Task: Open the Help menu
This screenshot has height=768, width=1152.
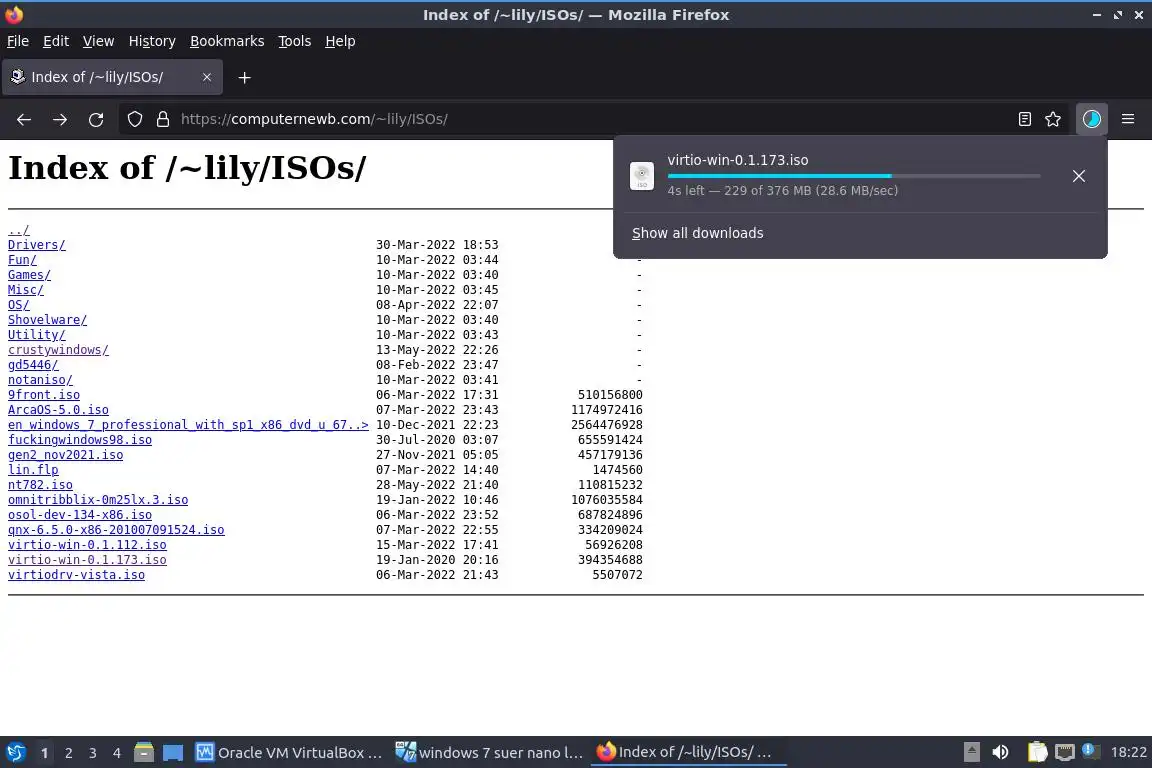Action: coord(340,41)
